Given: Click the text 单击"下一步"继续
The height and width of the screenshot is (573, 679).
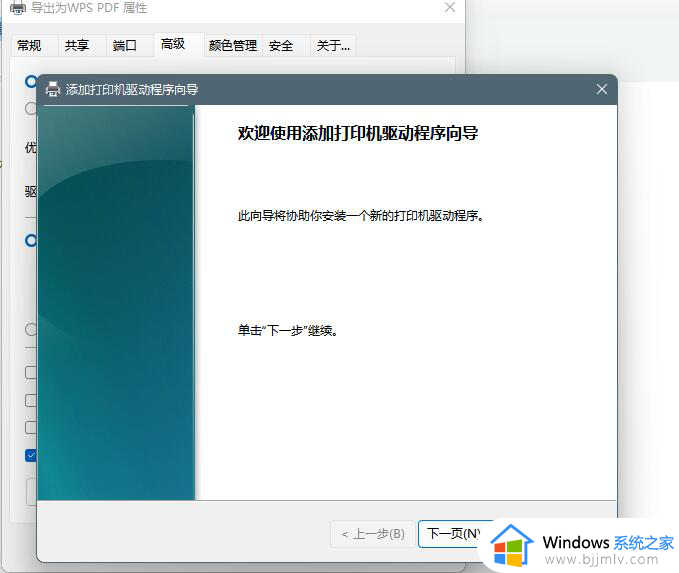Looking at the screenshot, I should click(x=288, y=330).
